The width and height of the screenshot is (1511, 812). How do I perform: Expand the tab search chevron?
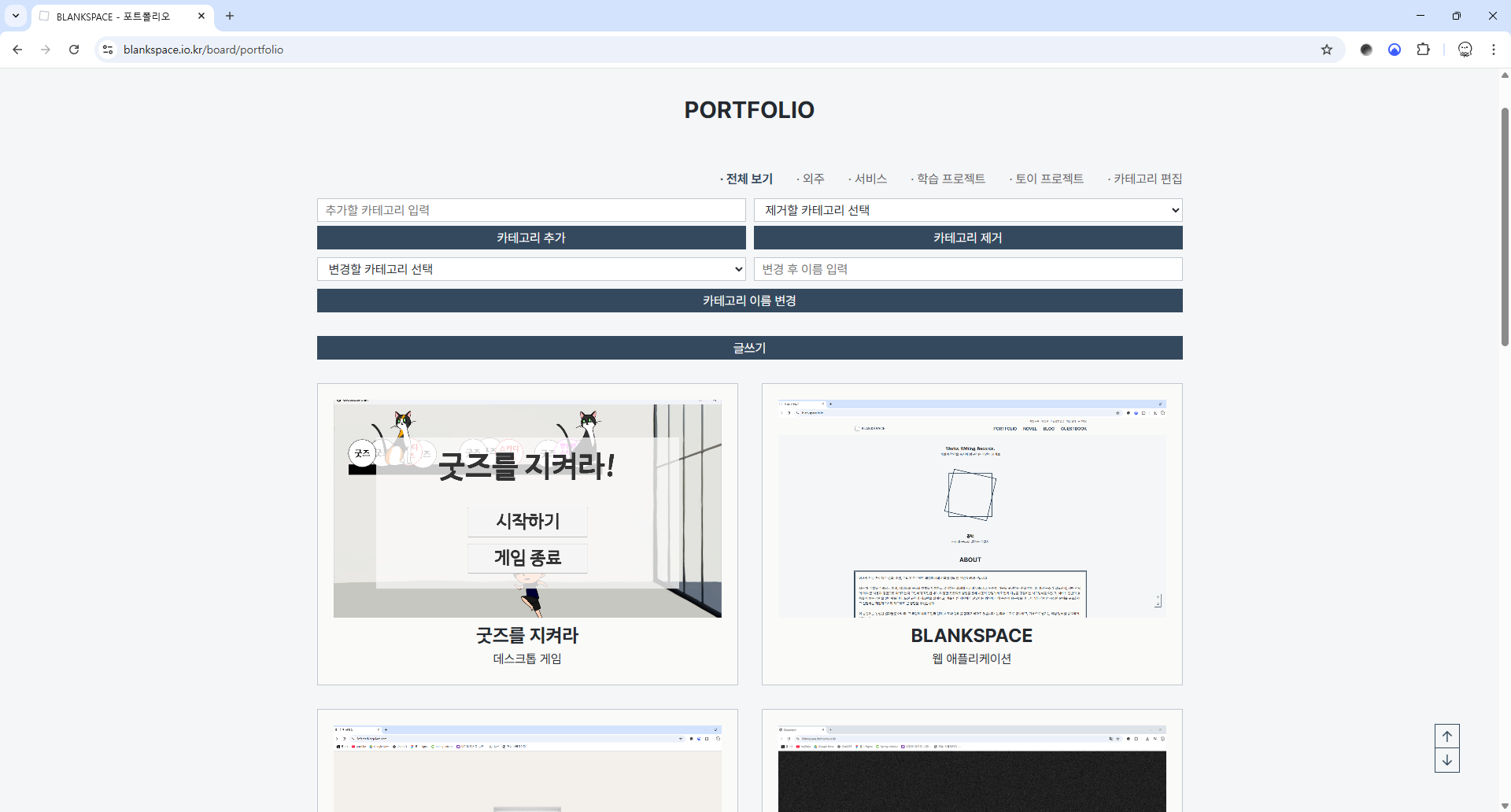16,16
